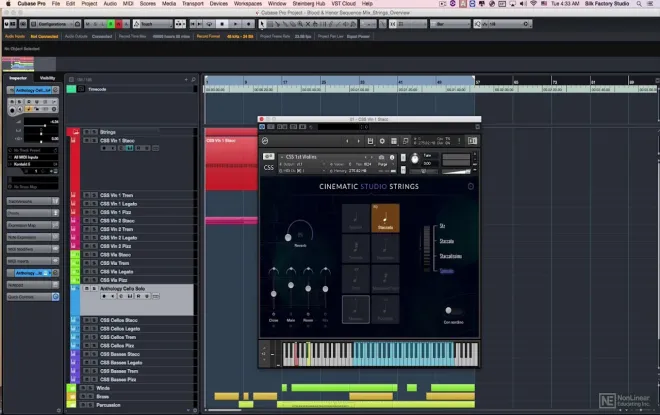Switch to the Inspector tab
The height and width of the screenshot is (415, 660).
coord(18,78)
